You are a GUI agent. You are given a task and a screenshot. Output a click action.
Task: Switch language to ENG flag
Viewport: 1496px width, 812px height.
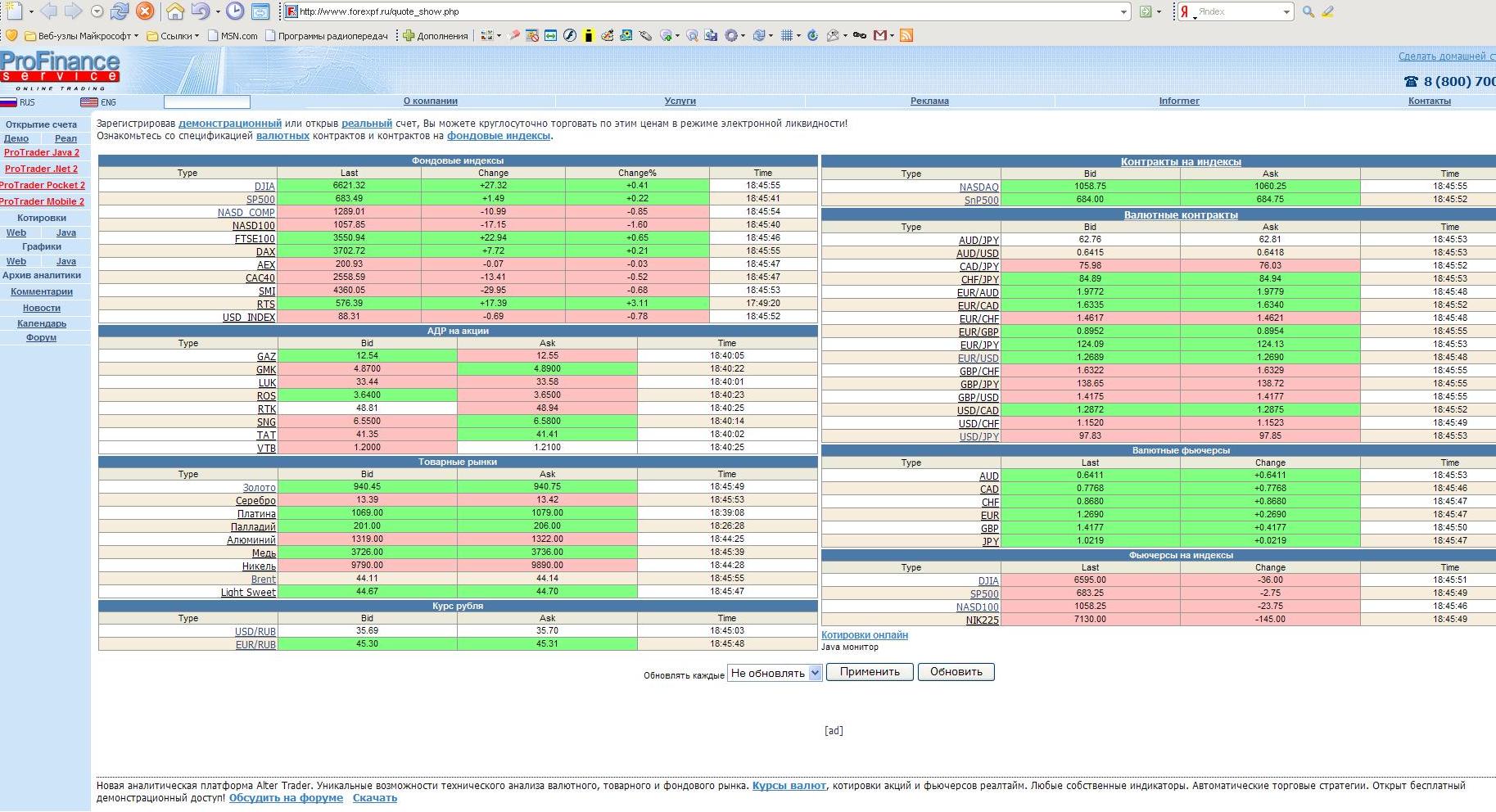(98, 102)
